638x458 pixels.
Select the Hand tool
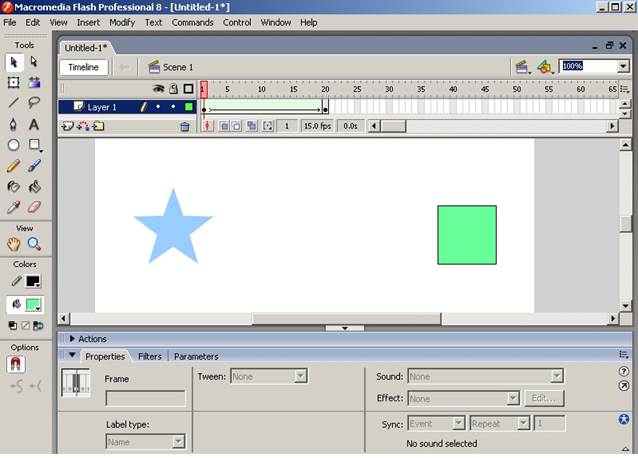(14, 244)
